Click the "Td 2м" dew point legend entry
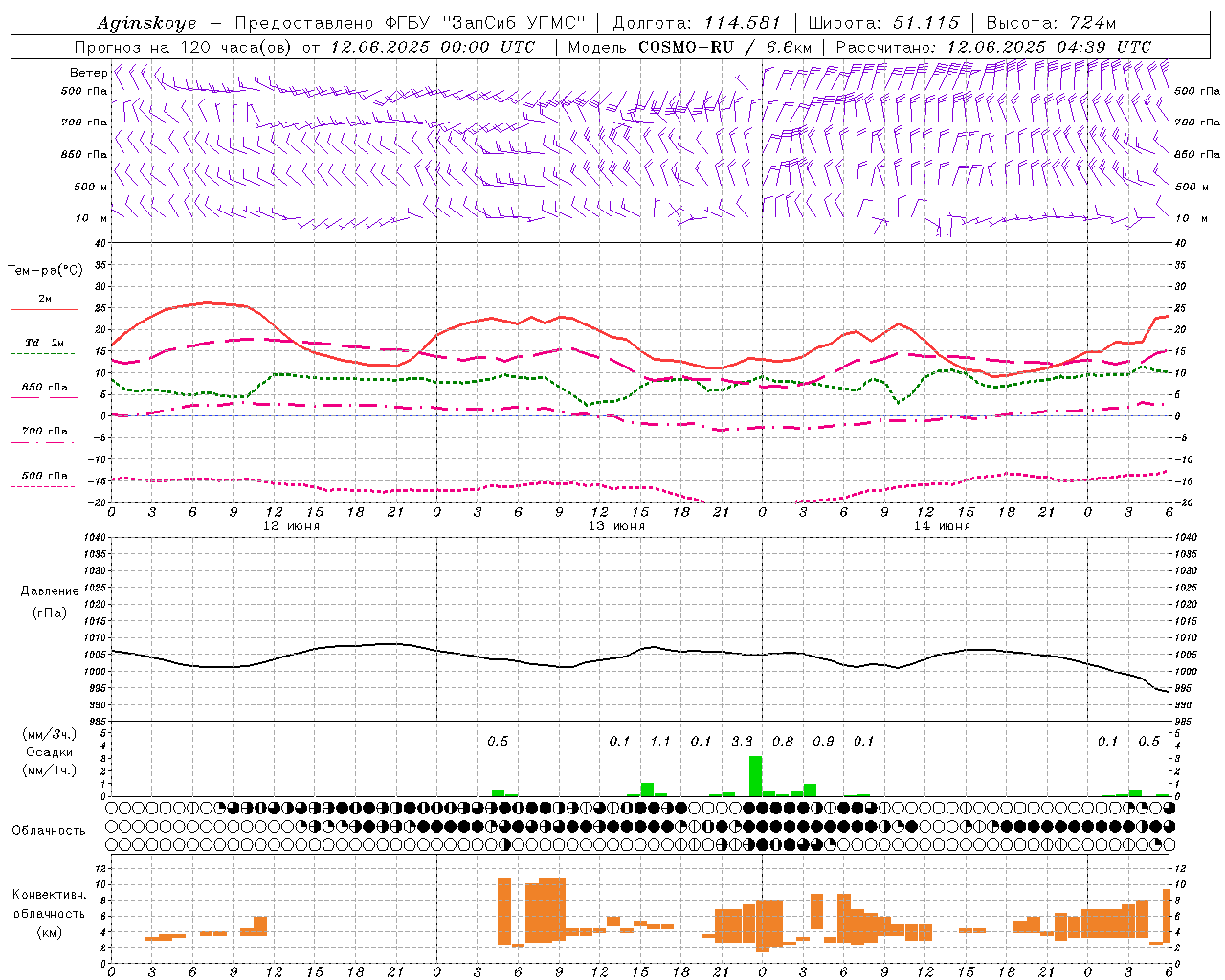1225x980 pixels. pos(44,343)
